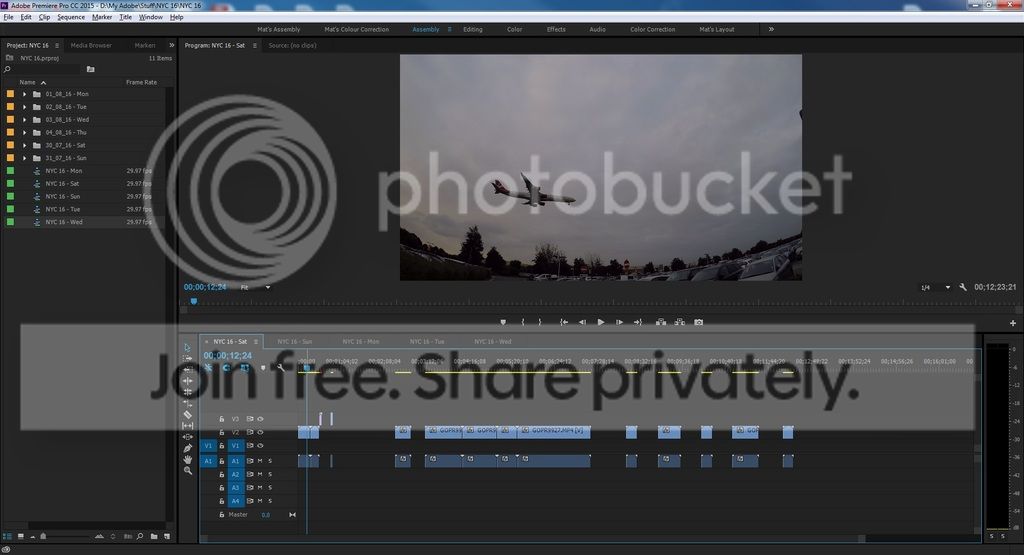This screenshot has width=1024, height=555.
Task: Select the Zoom tool
Action: [188, 470]
